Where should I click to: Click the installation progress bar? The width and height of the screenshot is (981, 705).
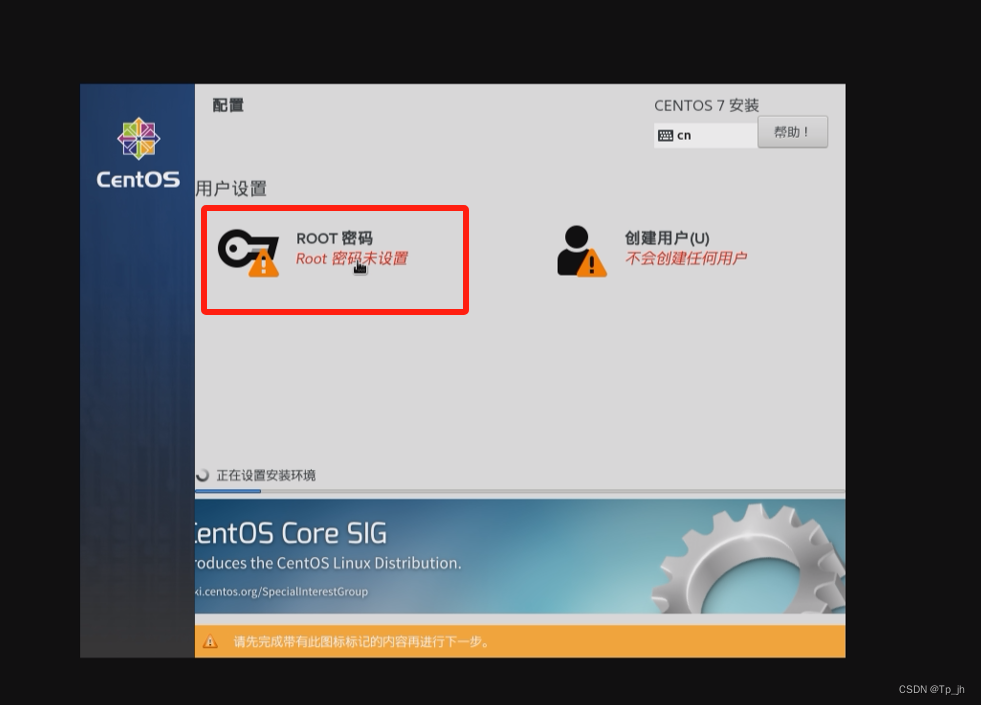[x=520, y=491]
